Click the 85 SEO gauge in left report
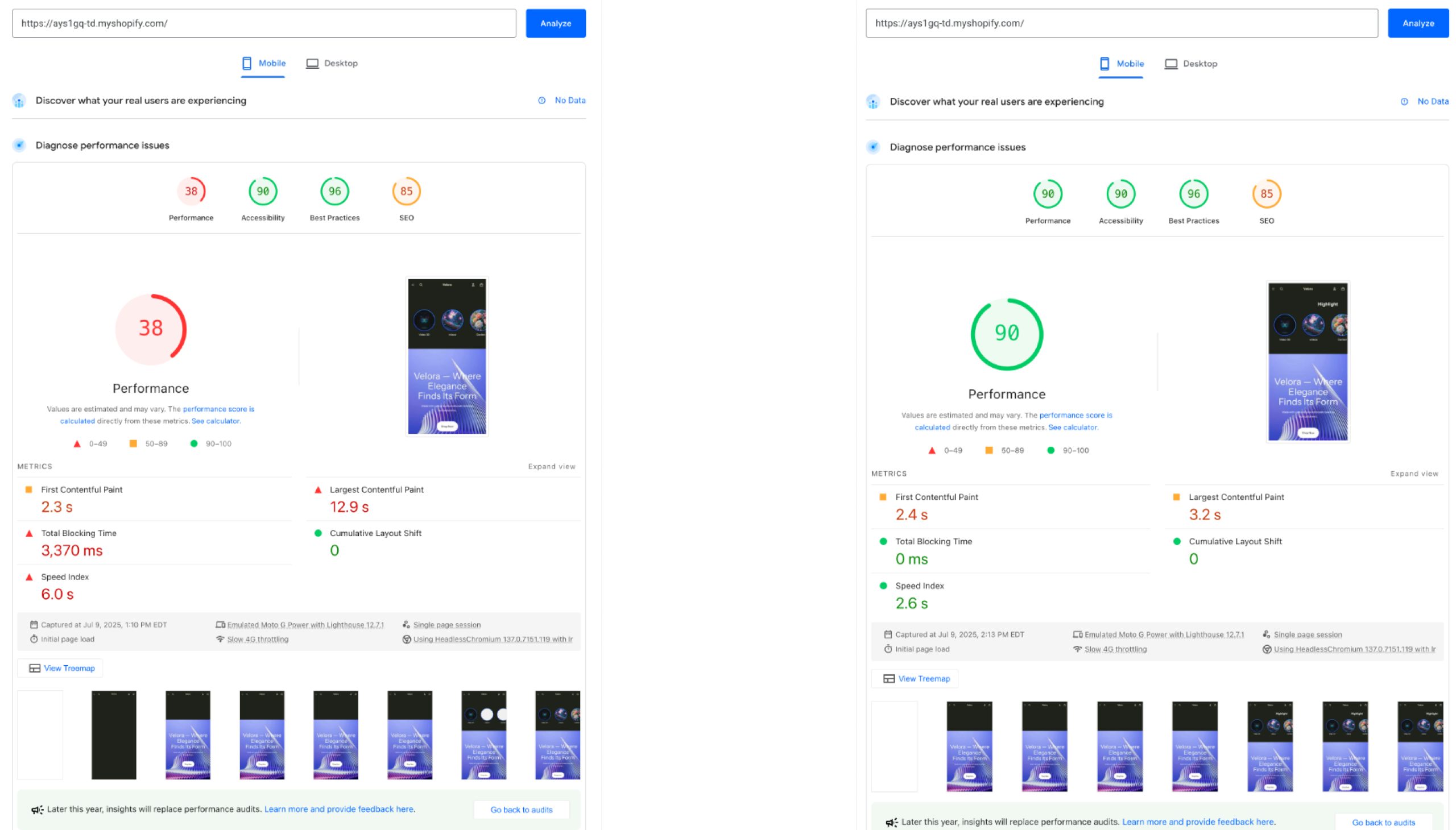The width and height of the screenshot is (1456, 830). [406, 192]
